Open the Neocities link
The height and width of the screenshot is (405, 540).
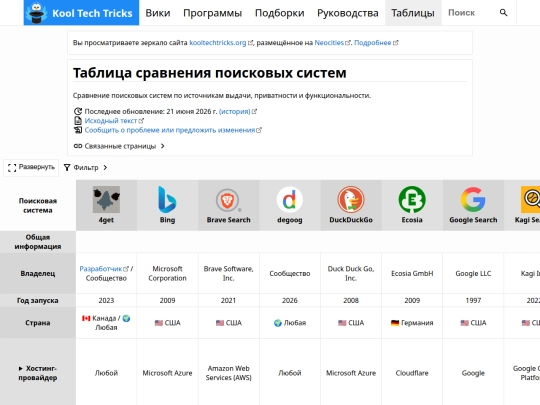point(329,43)
